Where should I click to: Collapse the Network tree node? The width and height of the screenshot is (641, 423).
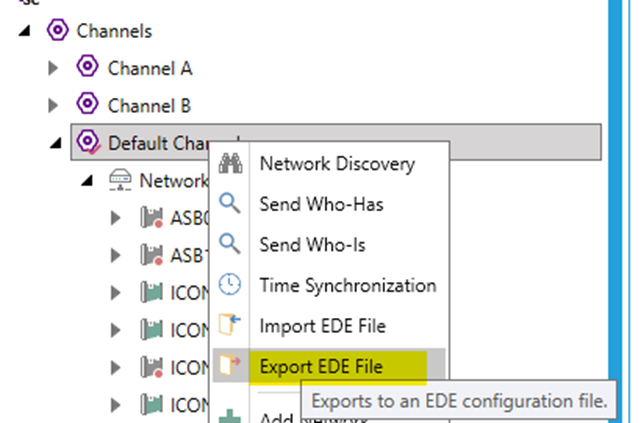click(x=88, y=181)
